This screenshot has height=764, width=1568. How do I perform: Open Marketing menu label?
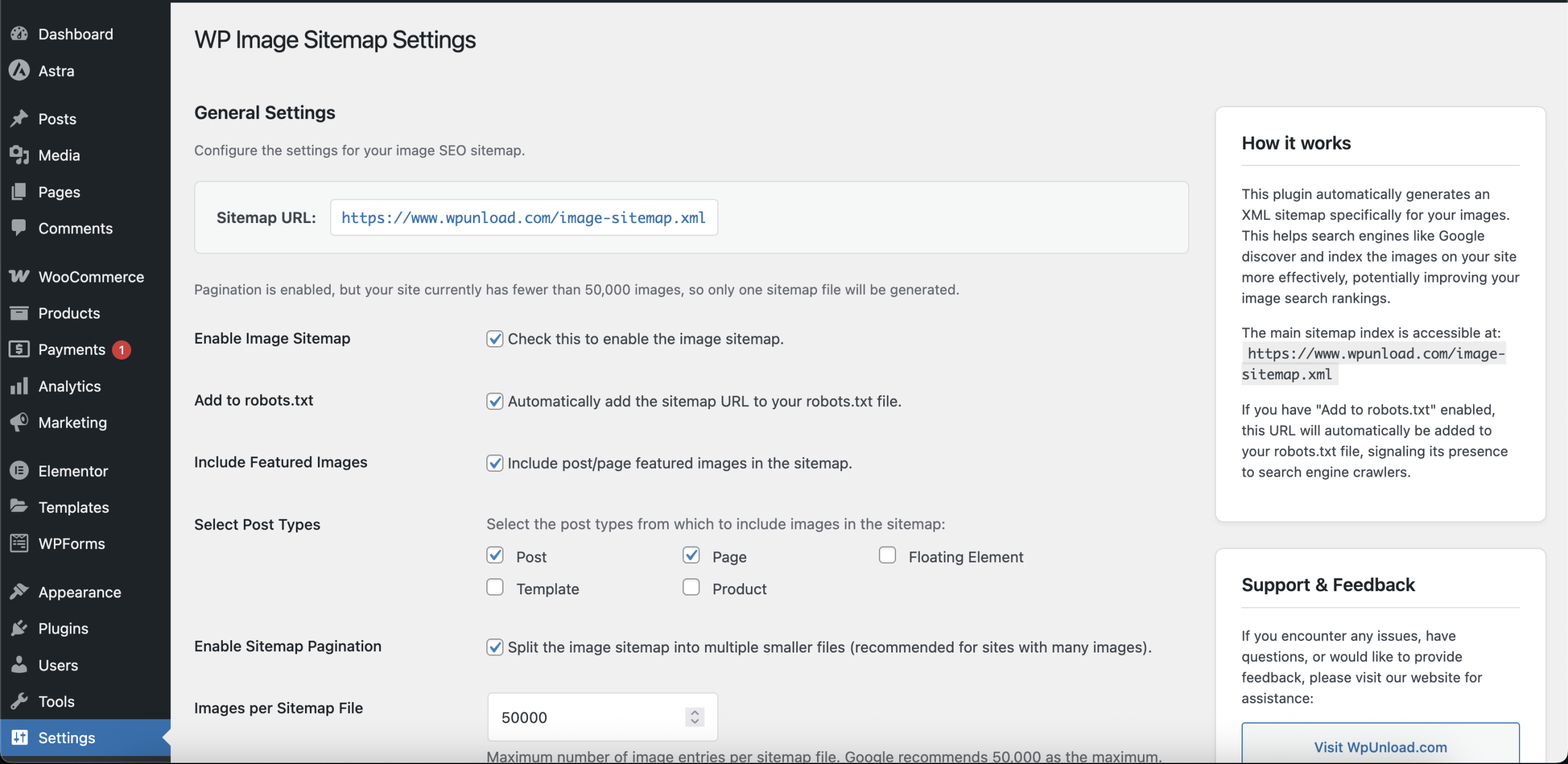(73, 423)
